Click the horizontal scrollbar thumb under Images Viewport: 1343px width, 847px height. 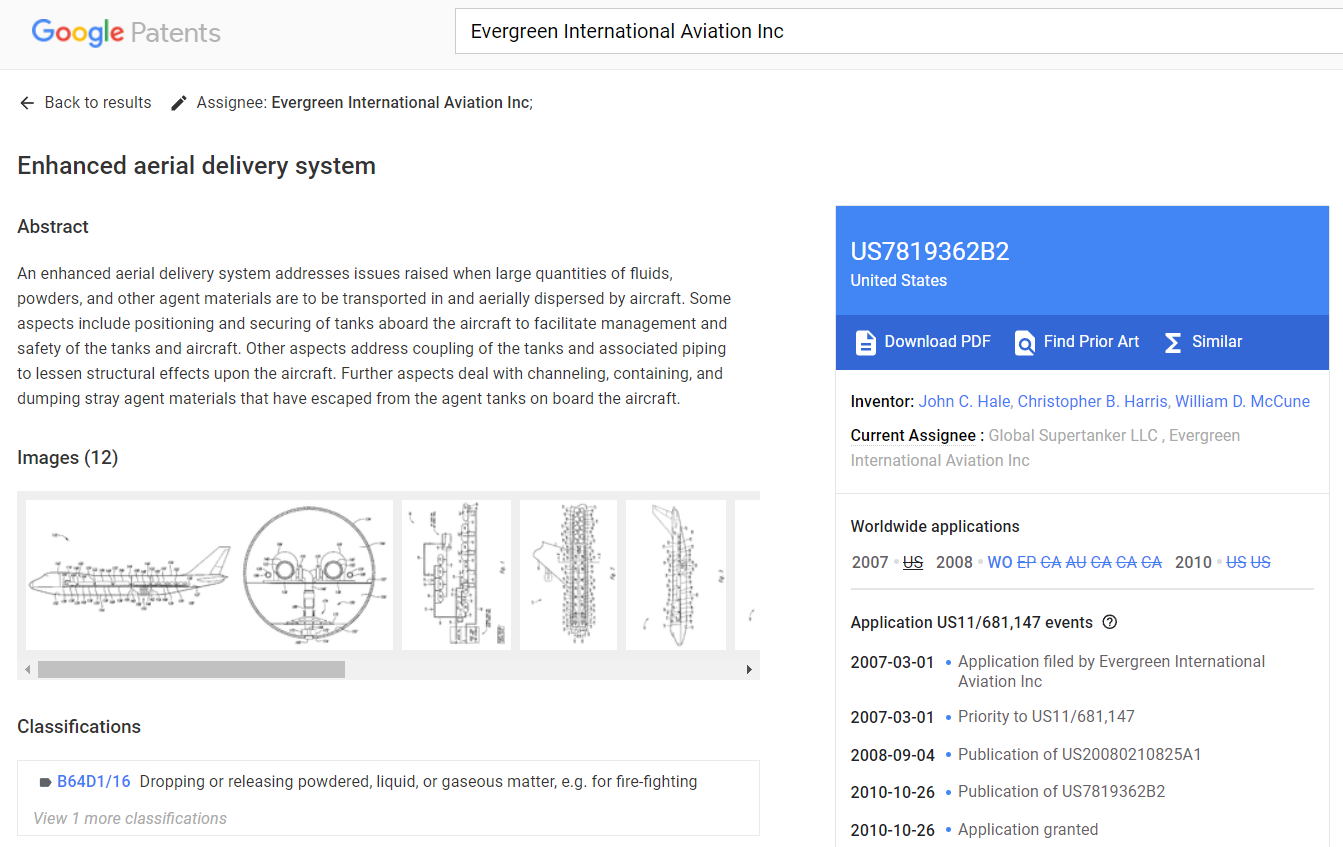coord(191,669)
